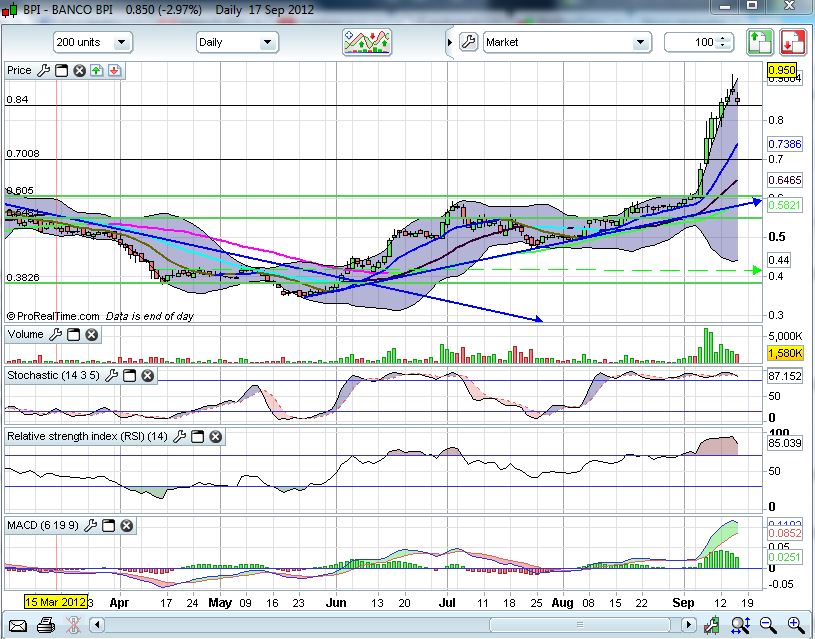Maximize the chart window

(752, 6)
